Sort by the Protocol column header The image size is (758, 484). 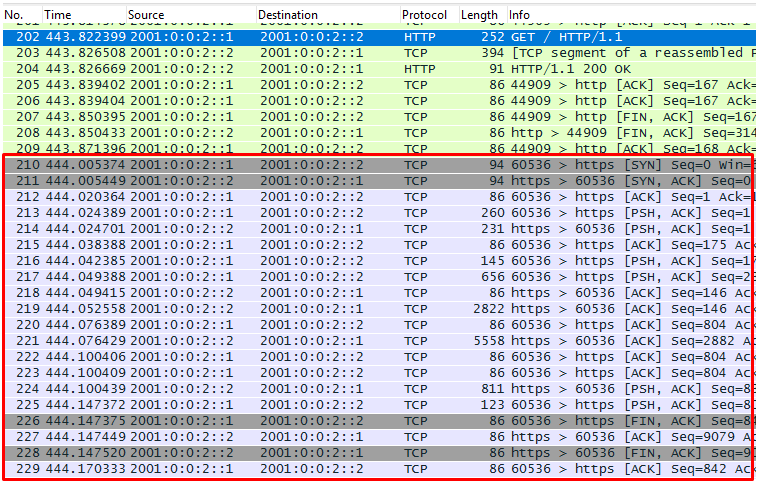(x=425, y=15)
